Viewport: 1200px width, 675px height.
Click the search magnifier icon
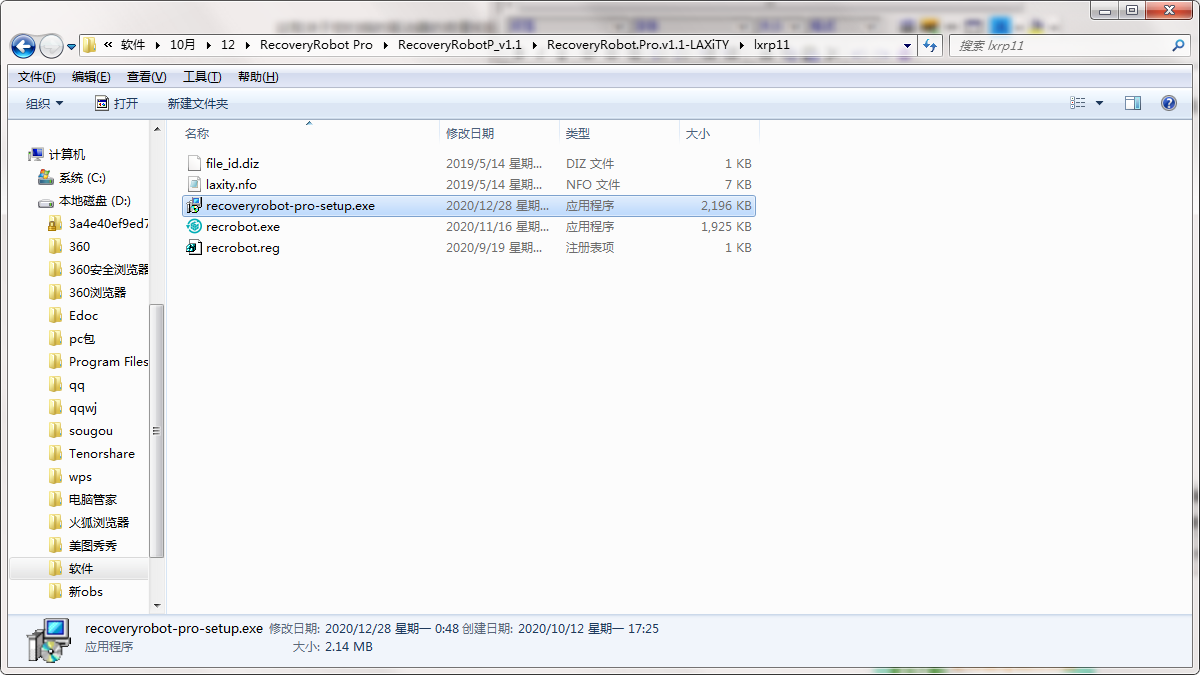(x=1178, y=45)
